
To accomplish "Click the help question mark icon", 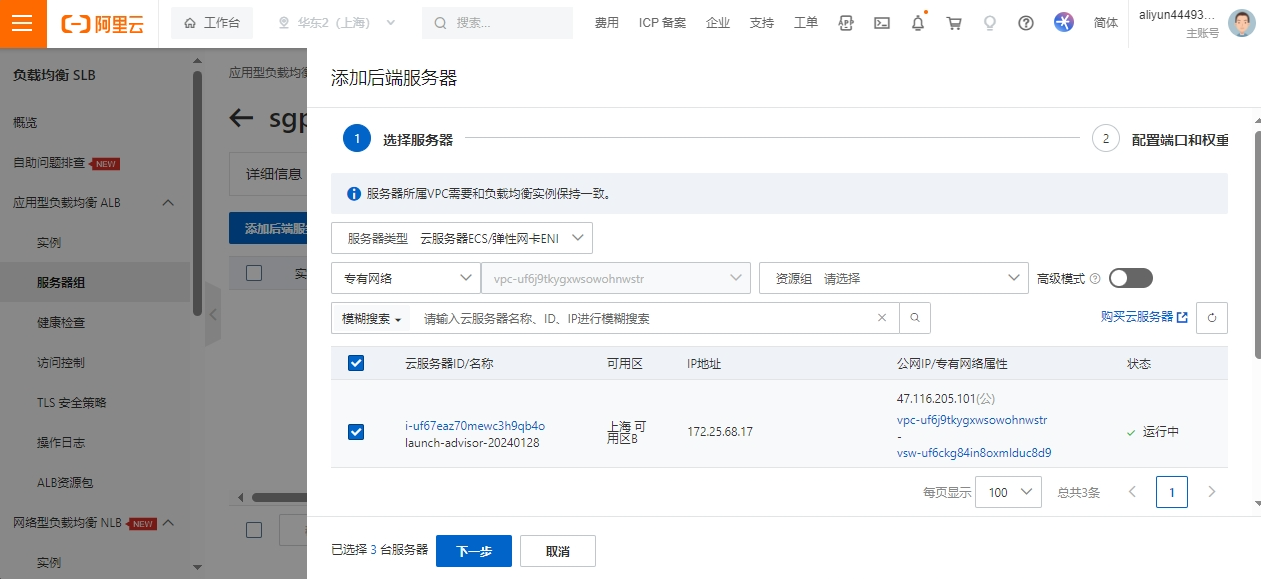I will [x=1025, y=23].
